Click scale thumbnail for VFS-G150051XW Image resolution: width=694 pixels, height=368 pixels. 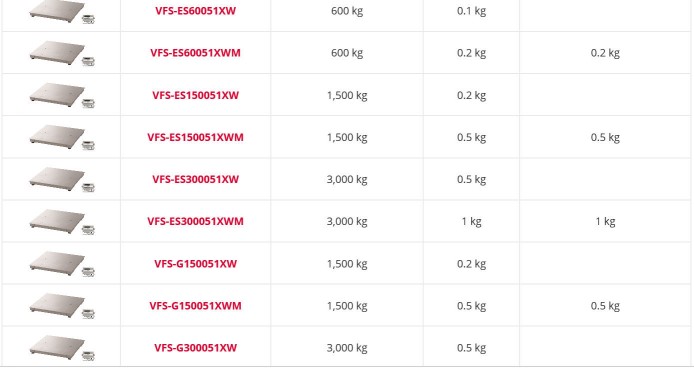pos(62,264)
